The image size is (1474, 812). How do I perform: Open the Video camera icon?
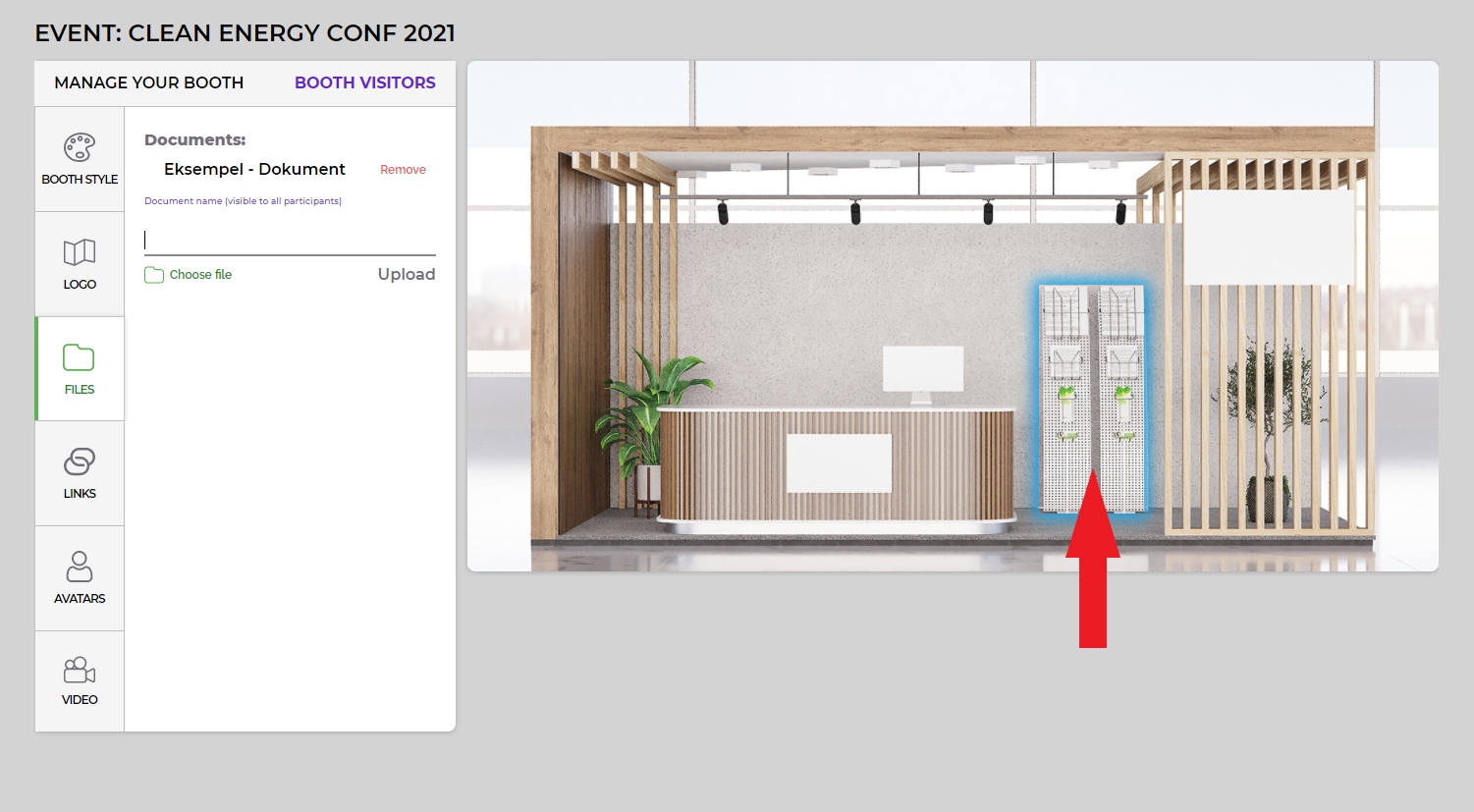point(80,670)
